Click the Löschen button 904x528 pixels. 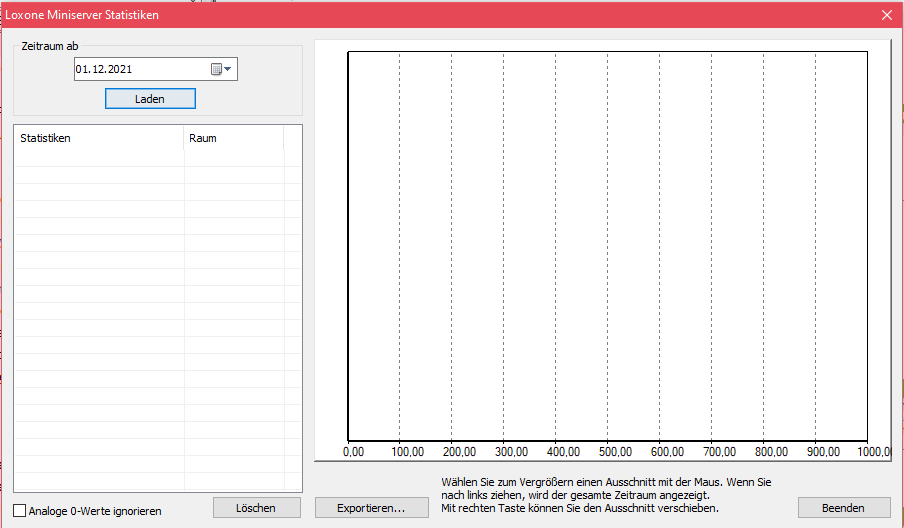tap(257, 508)
